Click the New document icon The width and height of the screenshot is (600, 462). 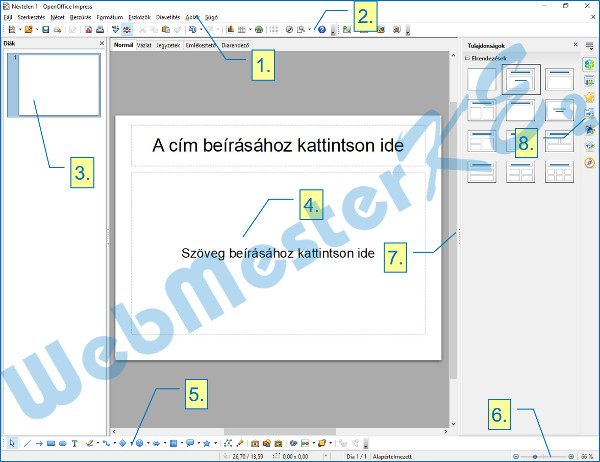point(12,29)
